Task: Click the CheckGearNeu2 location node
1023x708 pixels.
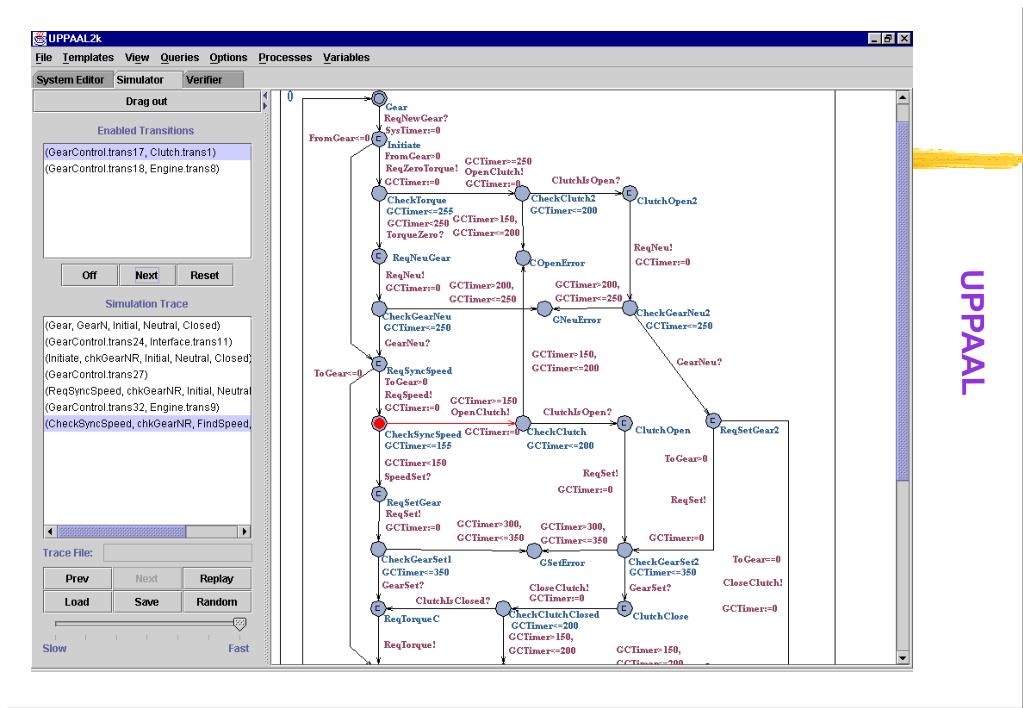Action: (x=630, y=308)
